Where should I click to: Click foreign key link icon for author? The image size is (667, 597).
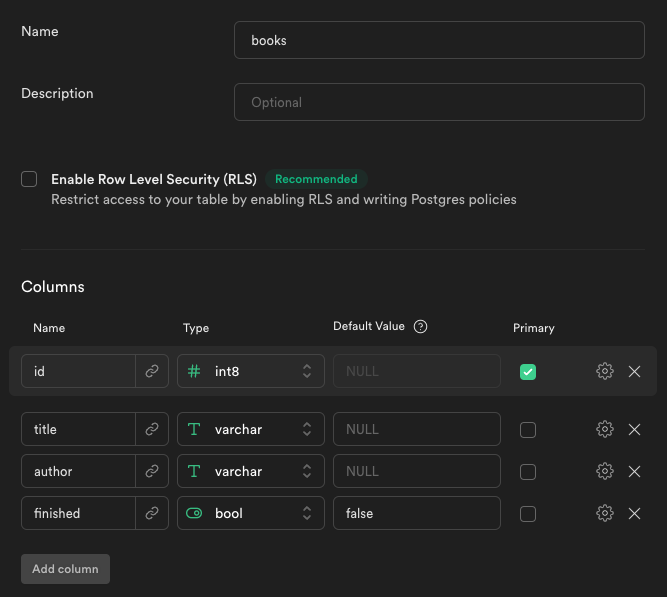pyautogui.click(x=152, y=471)
